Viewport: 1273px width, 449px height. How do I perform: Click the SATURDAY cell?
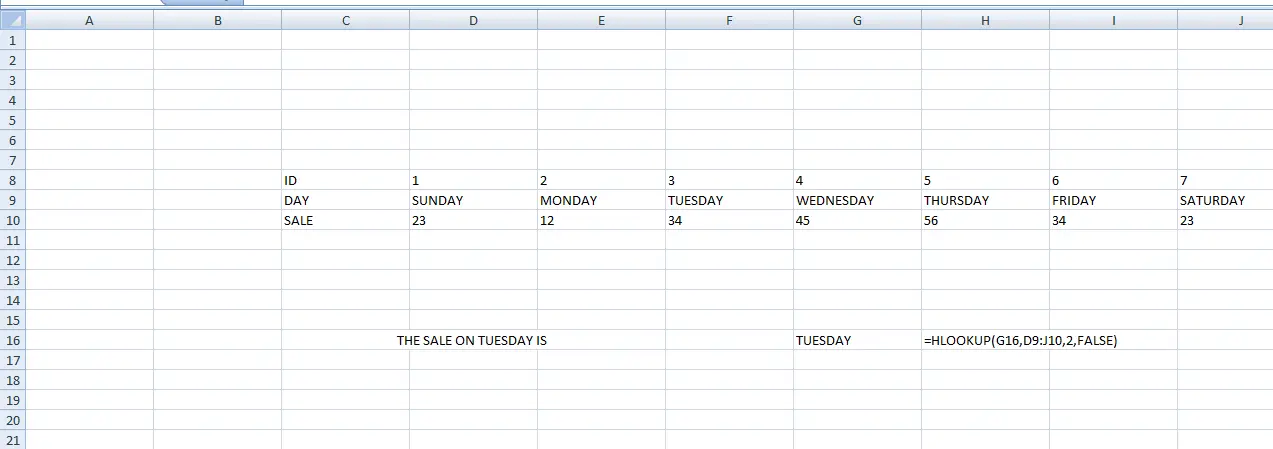[1225, 200]
